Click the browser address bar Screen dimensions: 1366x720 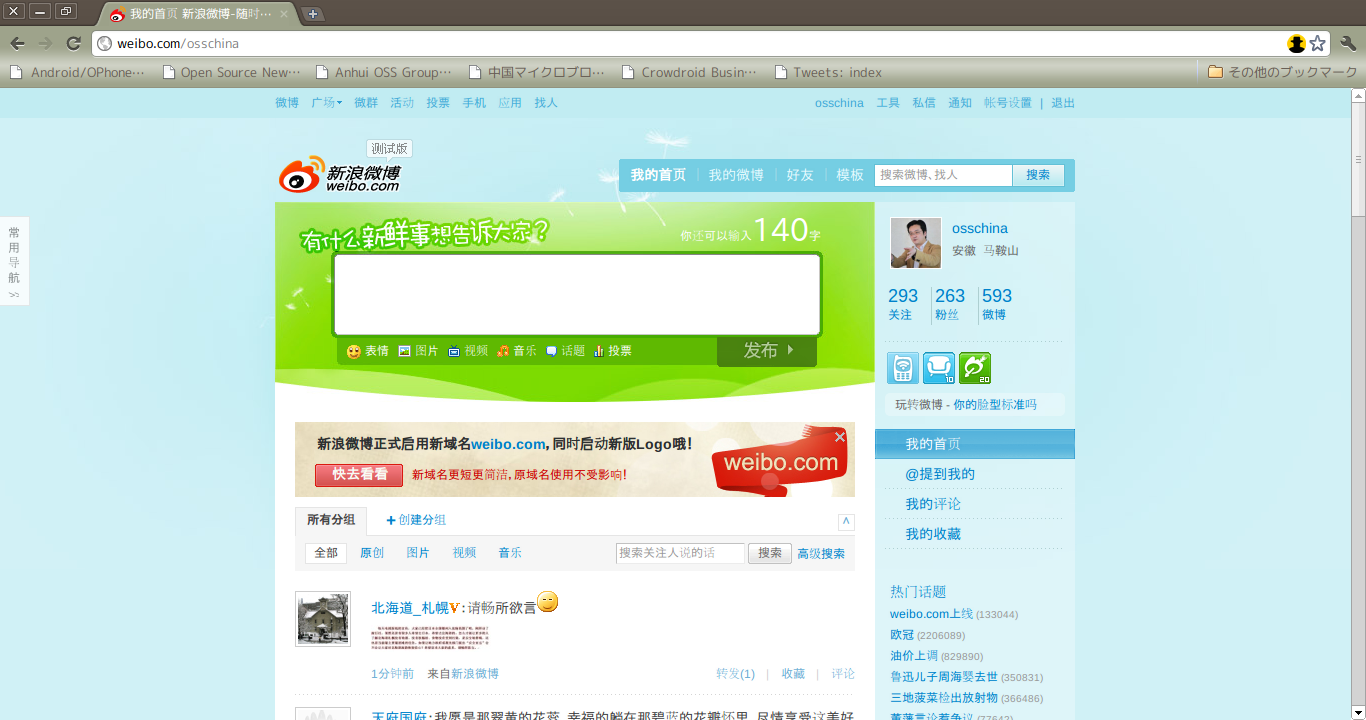690,43
